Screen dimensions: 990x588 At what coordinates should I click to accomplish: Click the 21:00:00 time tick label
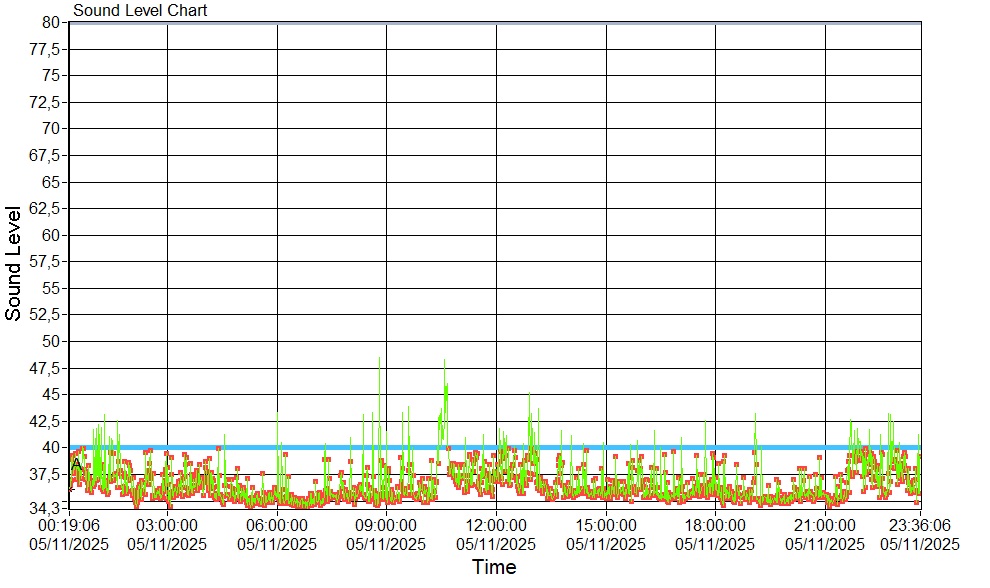[x=825, y=525]
